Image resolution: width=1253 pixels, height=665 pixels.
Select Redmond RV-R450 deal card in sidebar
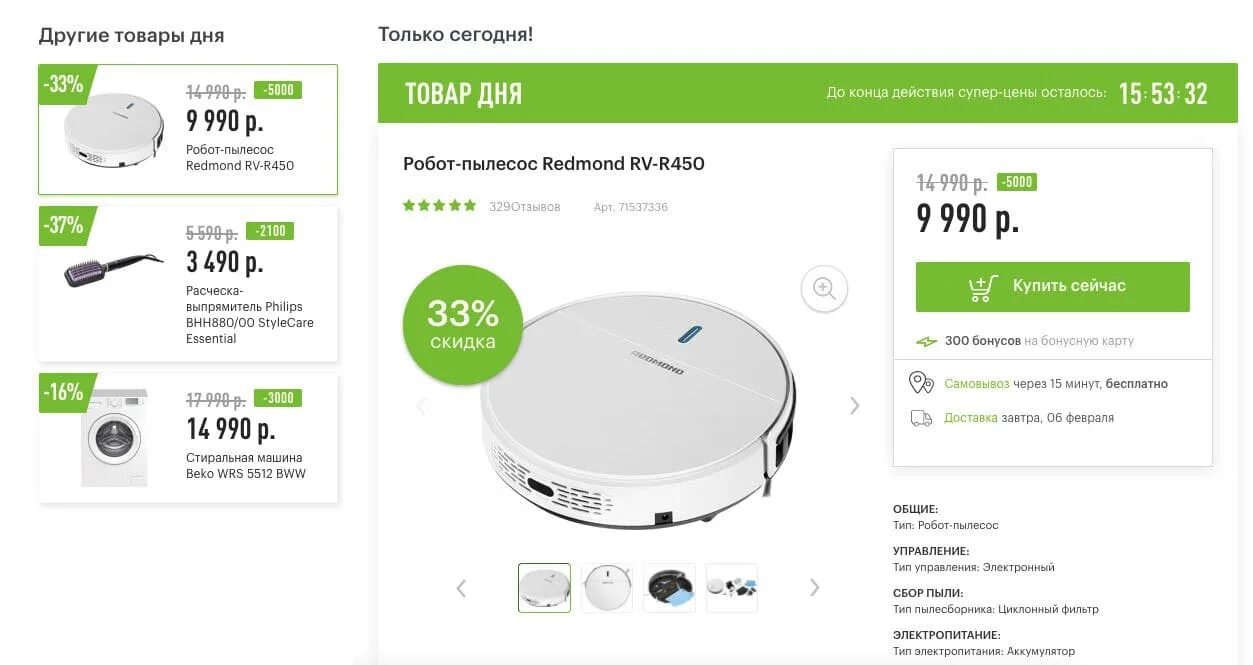point(188,130)
